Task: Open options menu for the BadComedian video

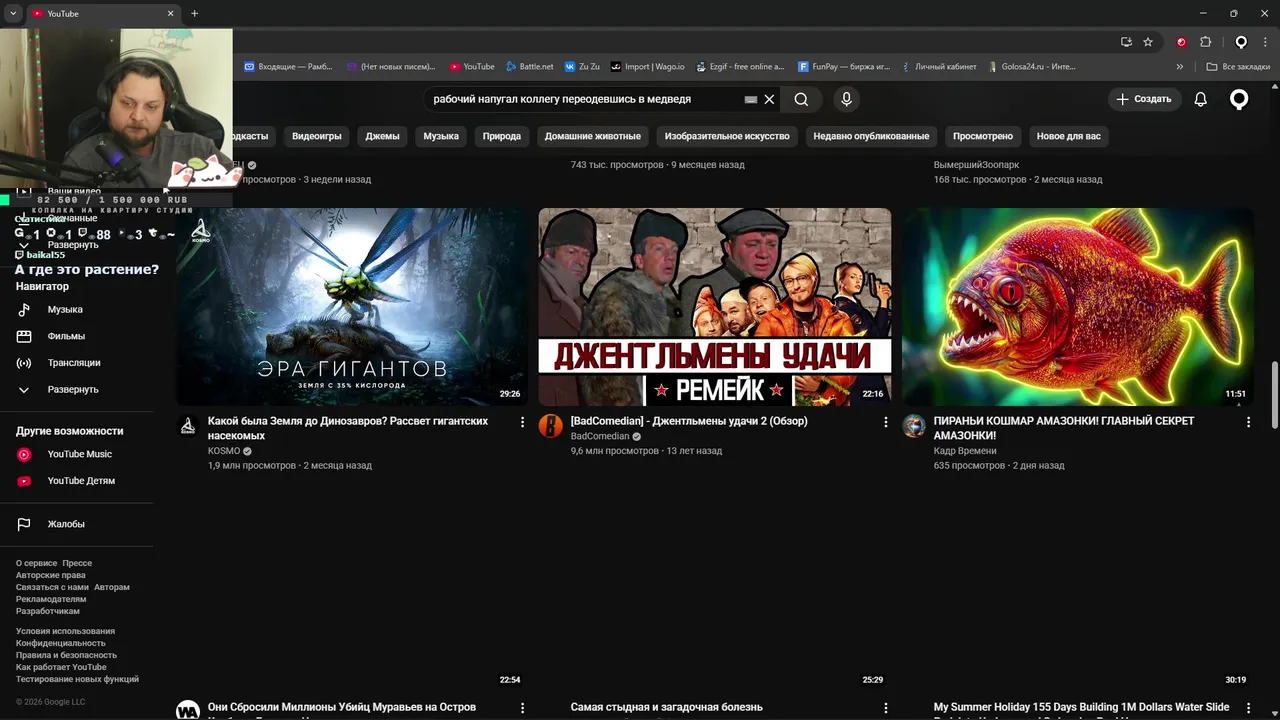Action: (885, 422)
